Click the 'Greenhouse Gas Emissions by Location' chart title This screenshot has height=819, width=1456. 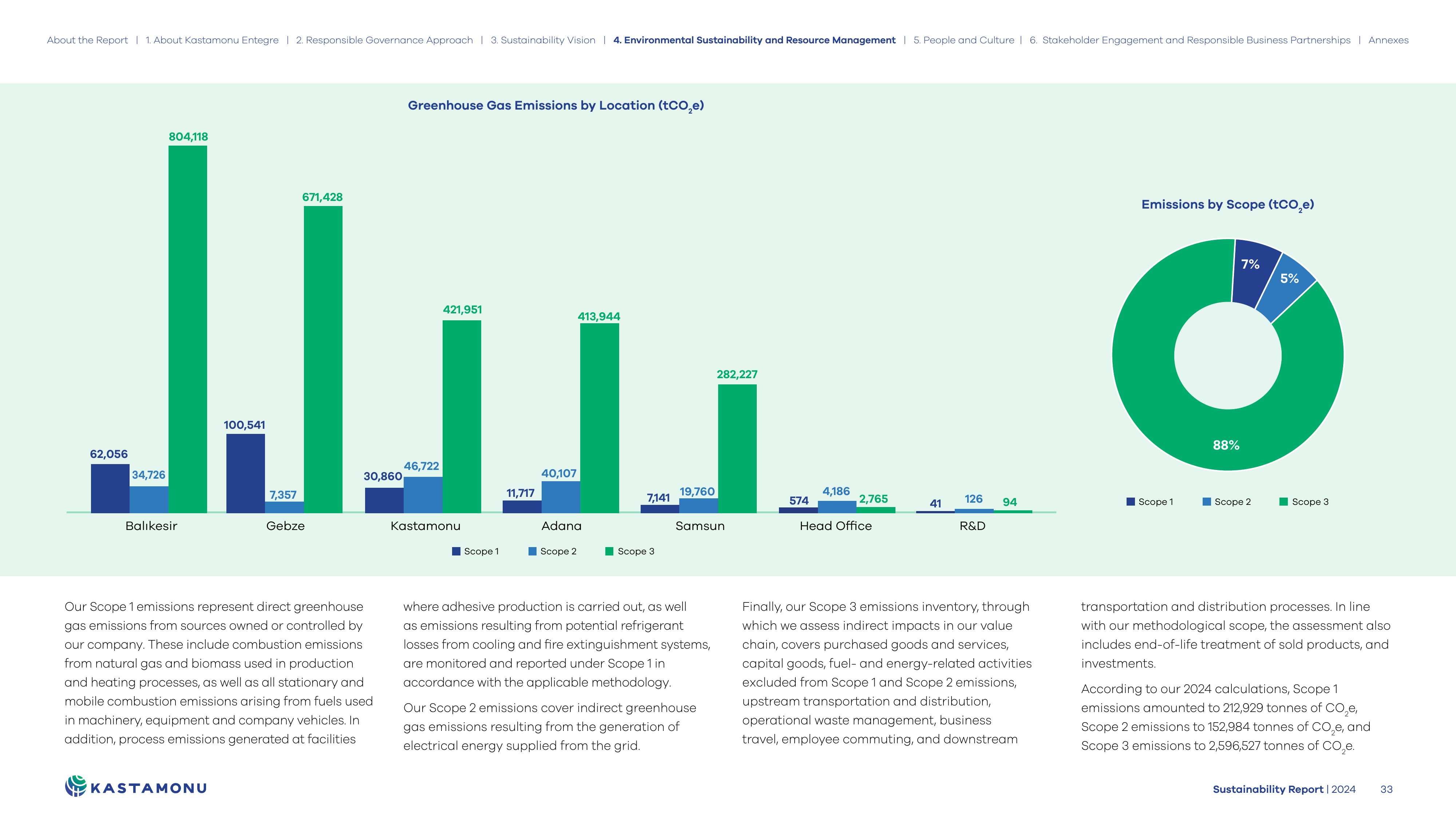coord(555,106)
